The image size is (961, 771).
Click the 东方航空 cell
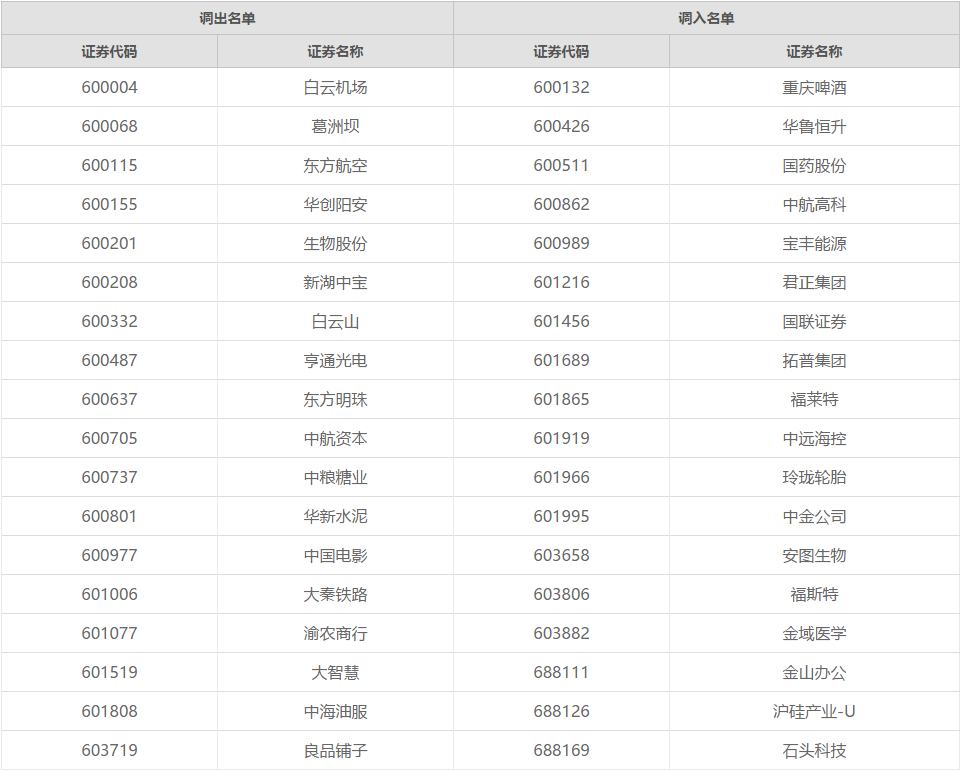tap(335, 166)
